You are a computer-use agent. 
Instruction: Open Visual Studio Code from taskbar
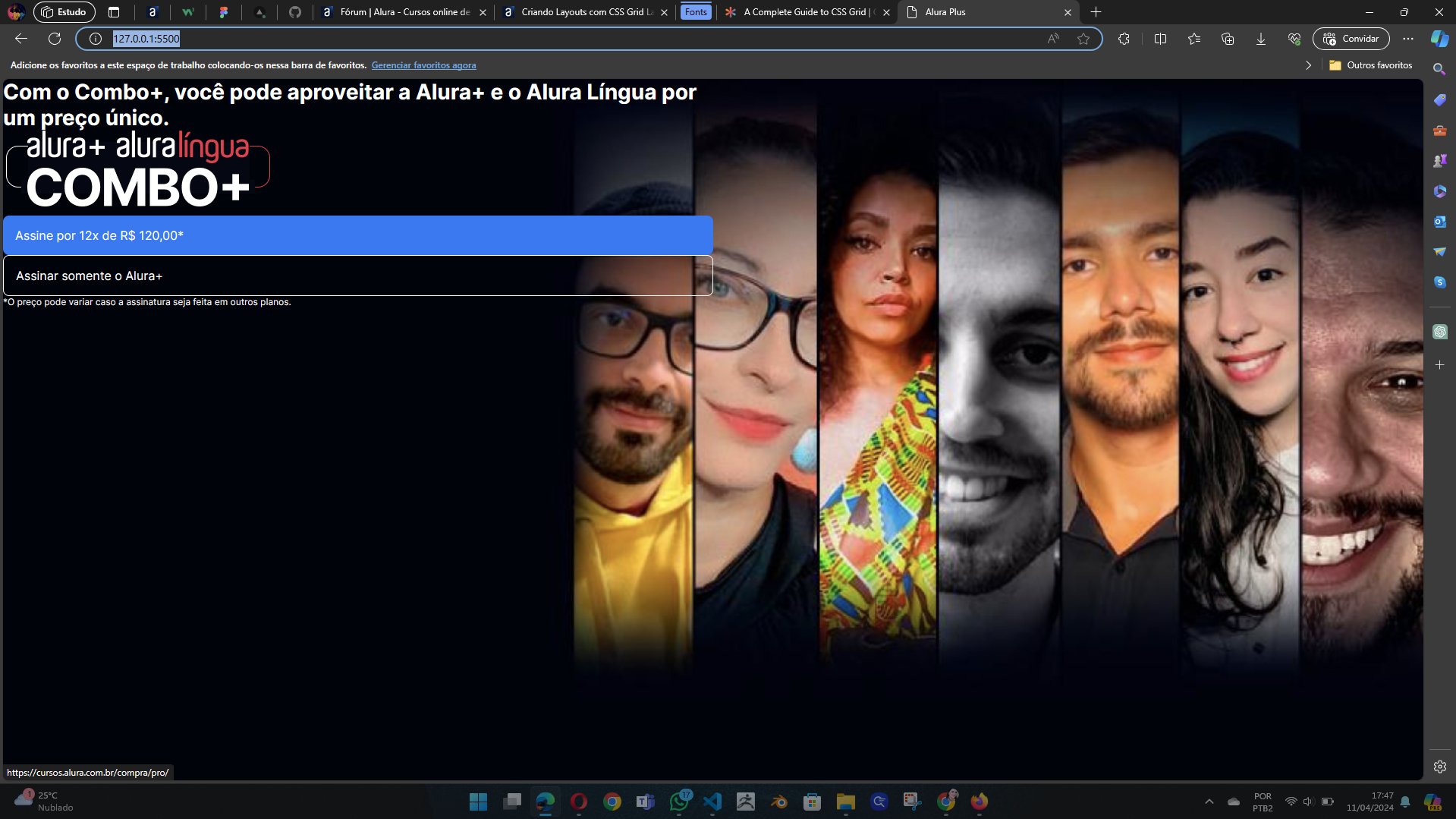coord(712,802)
